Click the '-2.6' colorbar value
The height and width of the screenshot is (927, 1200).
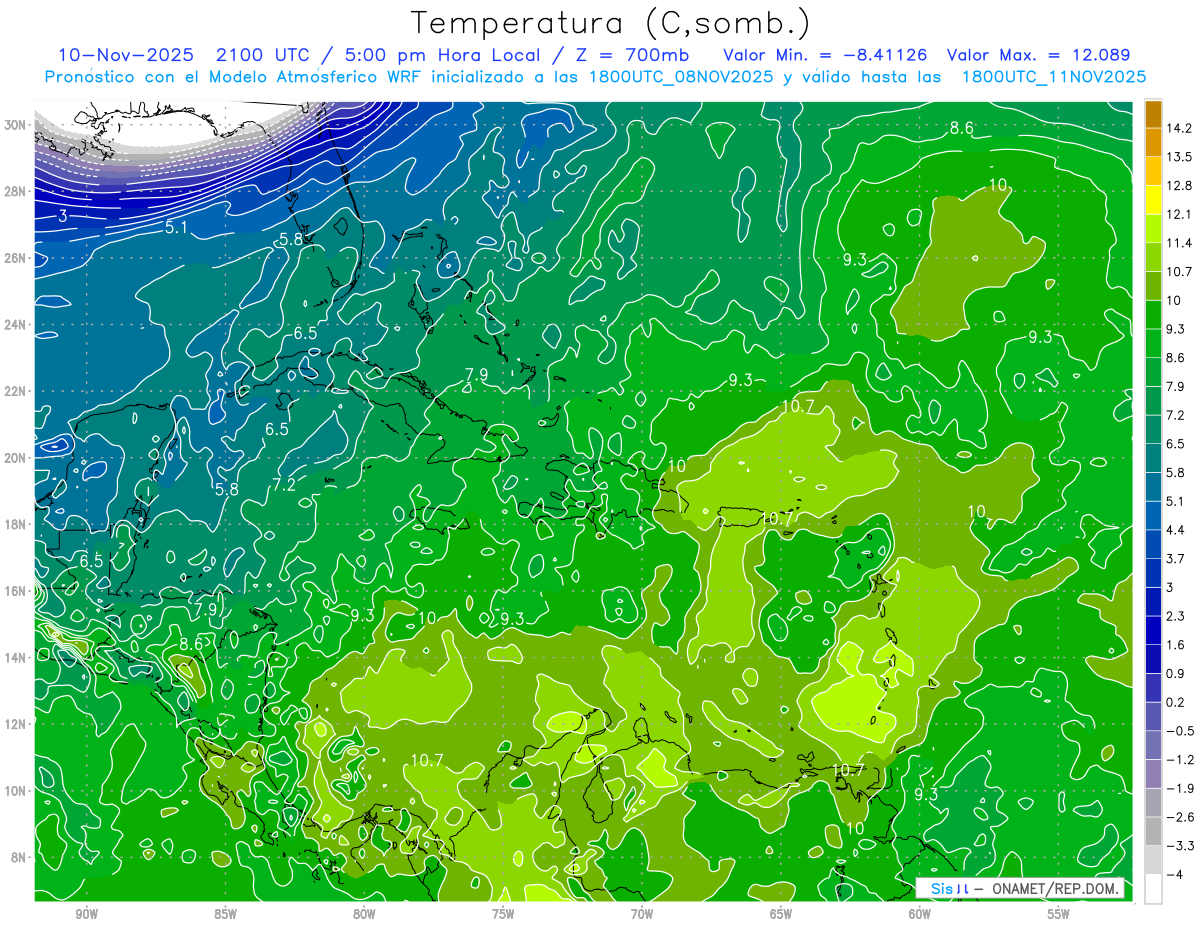pos(1180,817)
